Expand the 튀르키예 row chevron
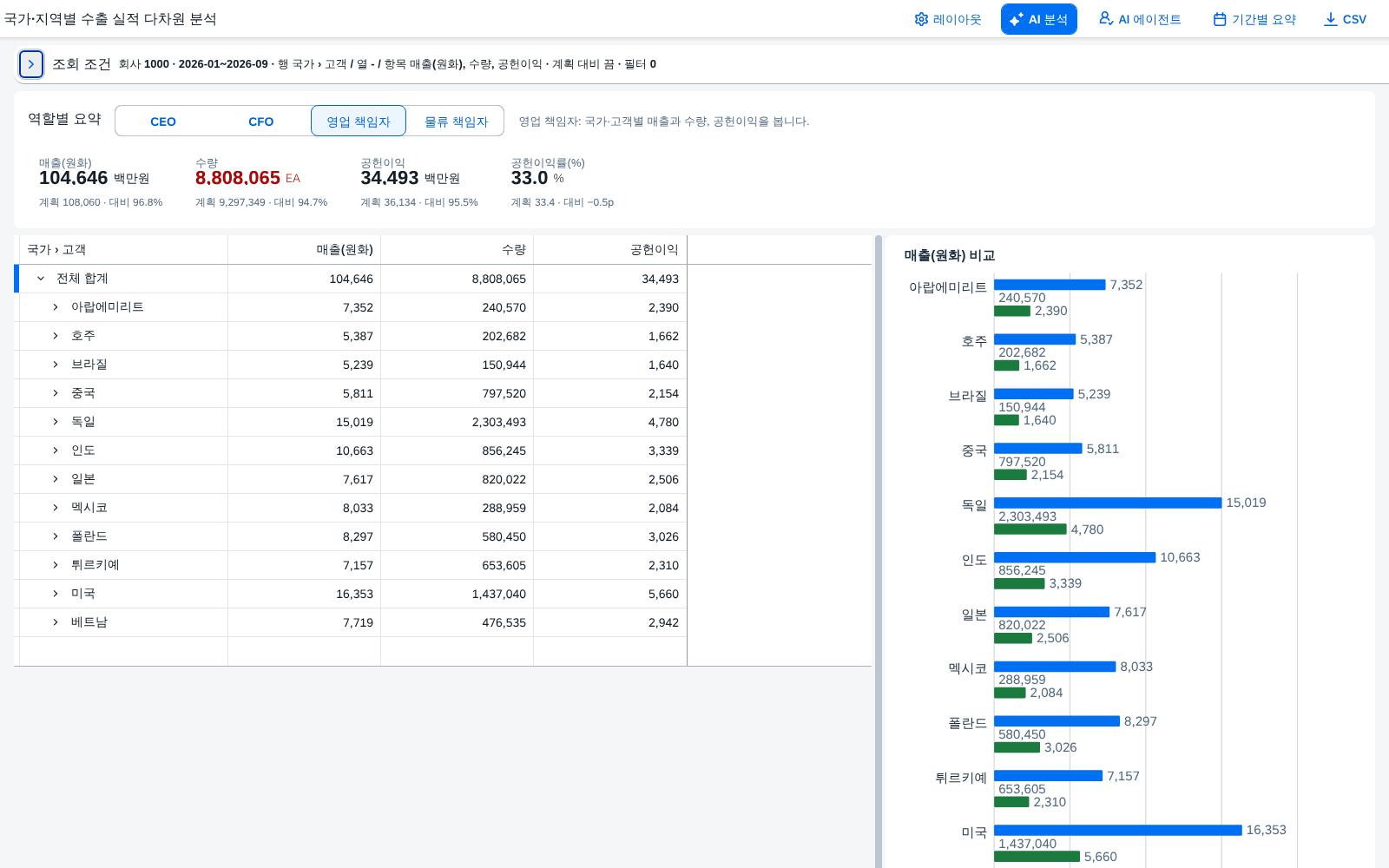 tap(56, 565)
